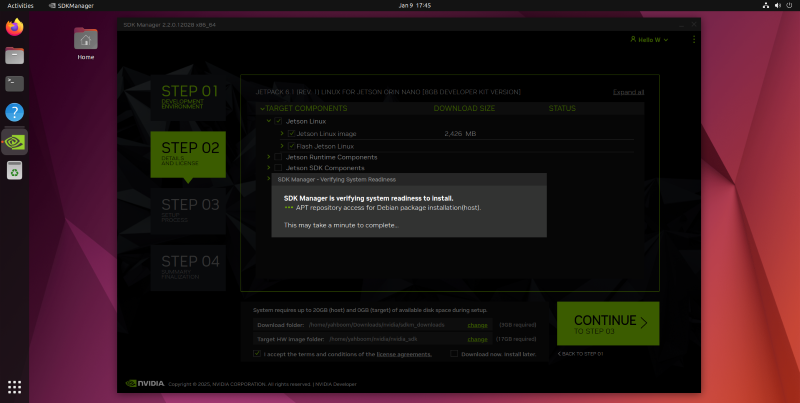Viewport: 800px width, 403px height.
Task: Open Firefox from the dock
Action: click(x=14, y=27)
